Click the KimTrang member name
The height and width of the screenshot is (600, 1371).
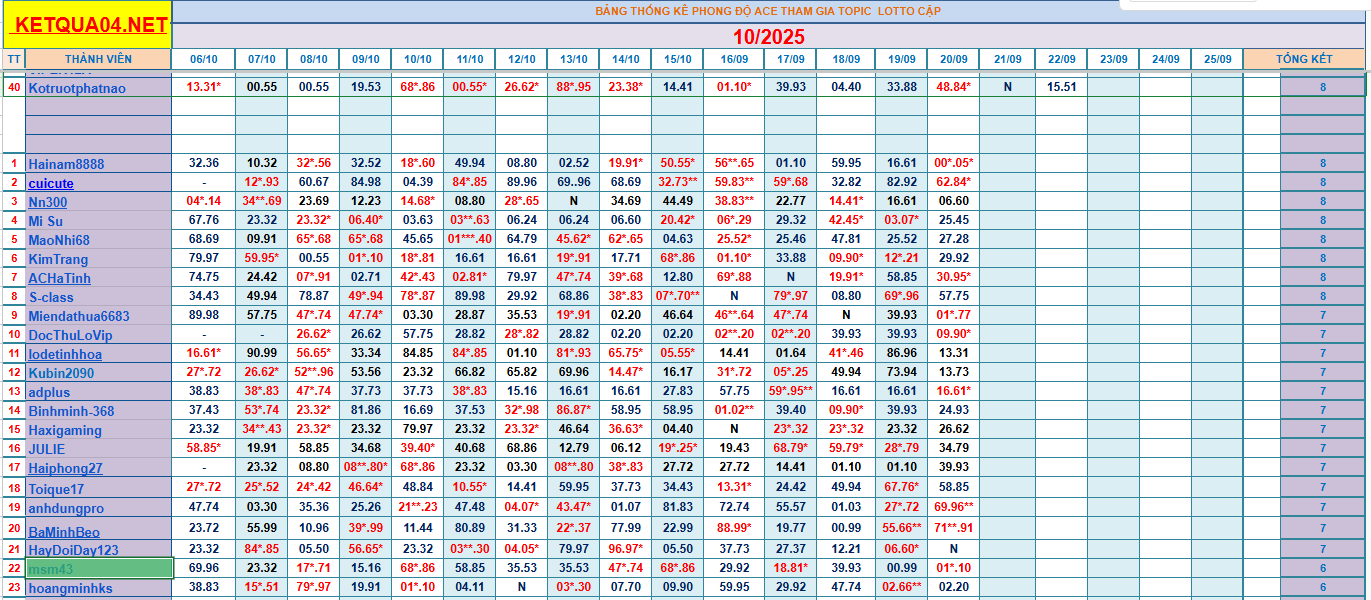[x=58, y=259]
